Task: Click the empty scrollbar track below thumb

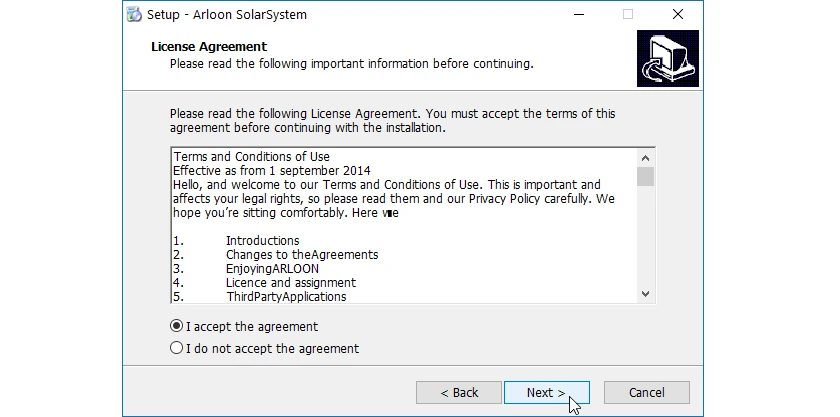Action: tap(645, 235)
